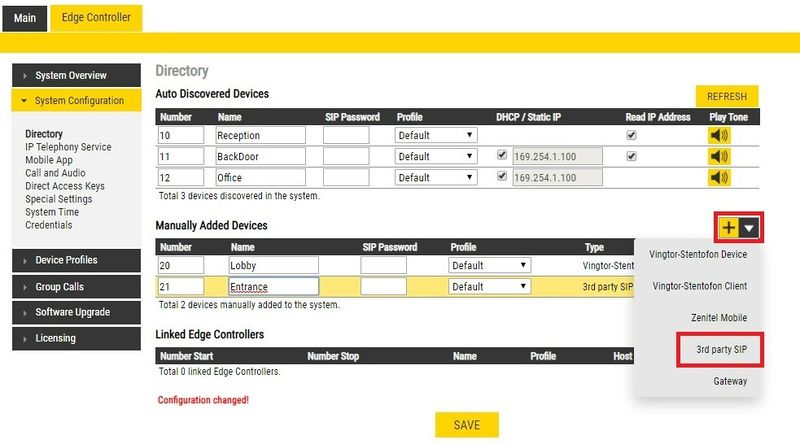Image resolution: width=800 pixels, height=444 pixels.
Task: Select 3rd party SIP from menu
Action: (721, 350)
